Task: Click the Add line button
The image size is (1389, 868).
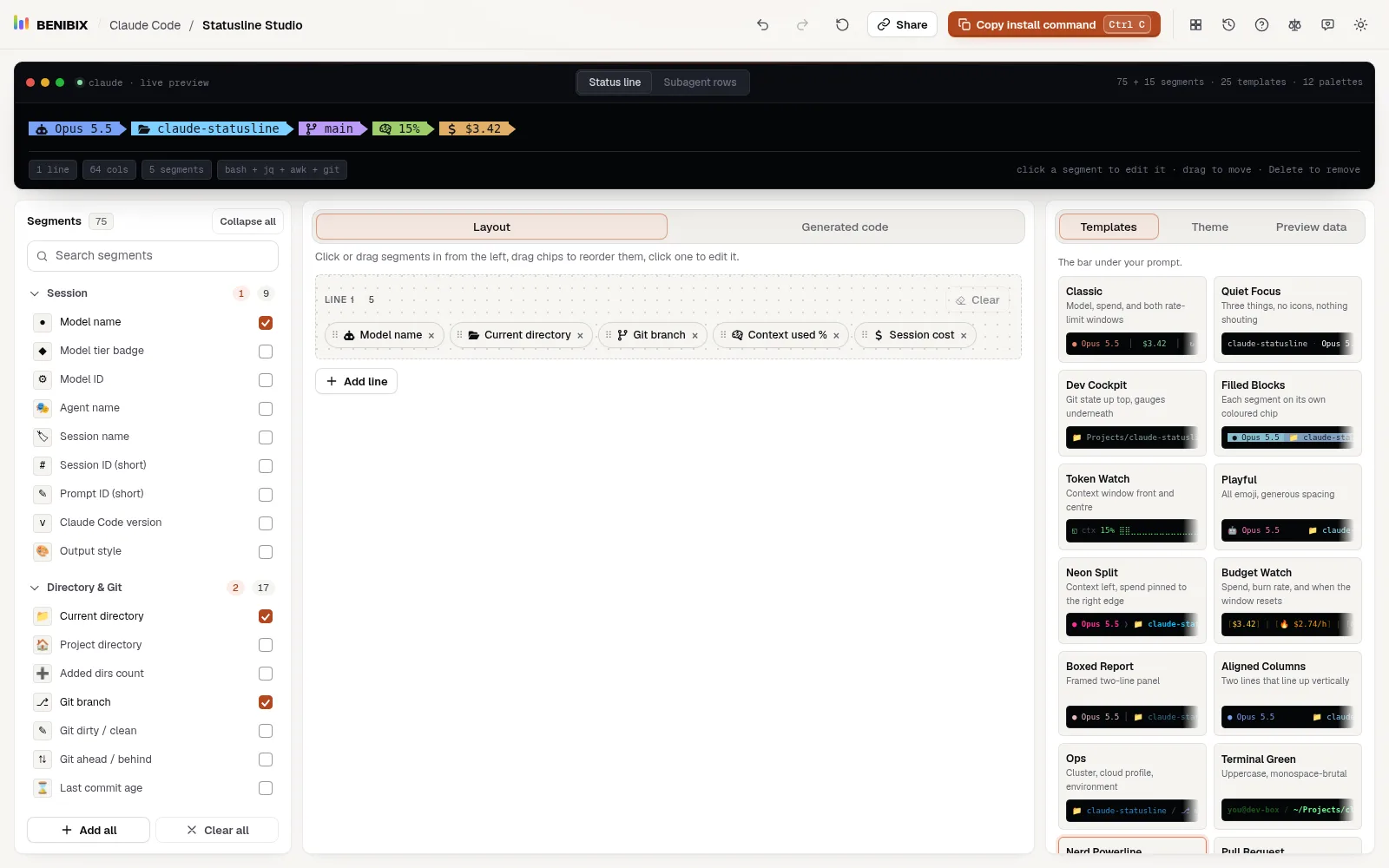Action: [x=356, y=381]
